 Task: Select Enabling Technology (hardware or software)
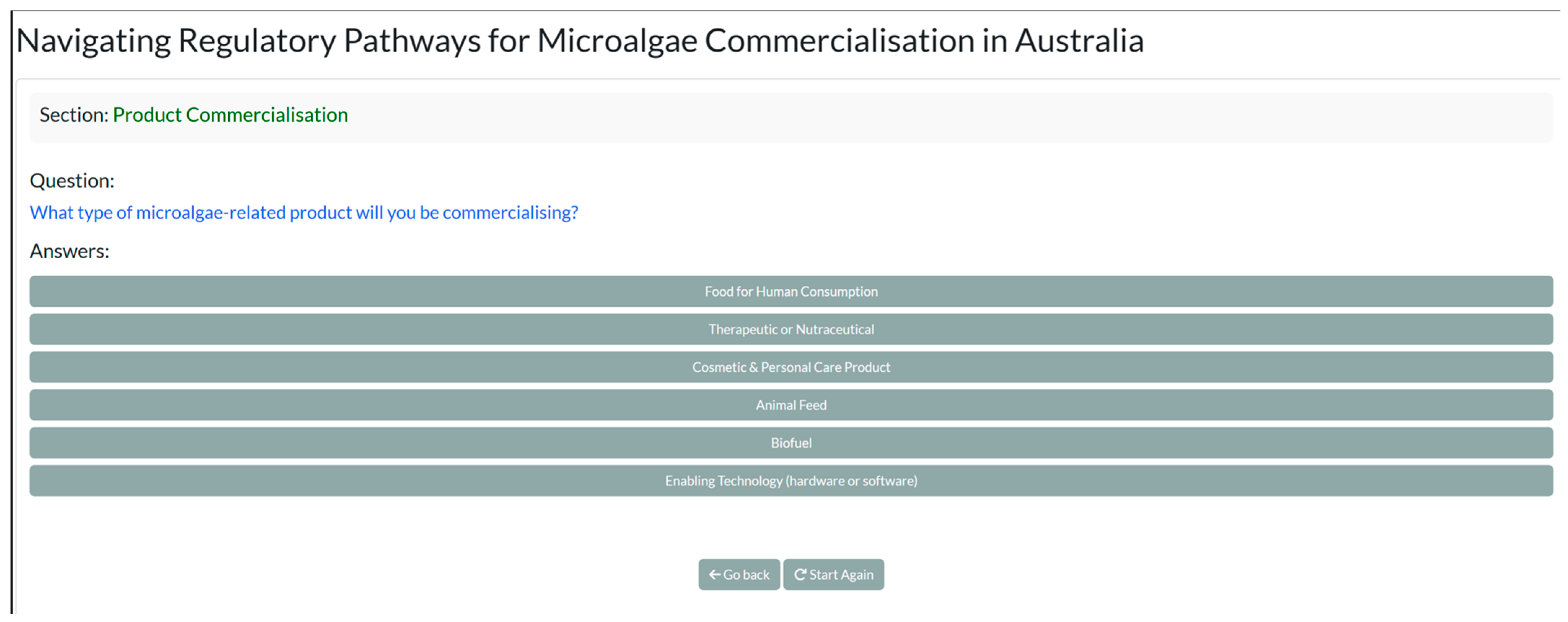coord(791,481)
